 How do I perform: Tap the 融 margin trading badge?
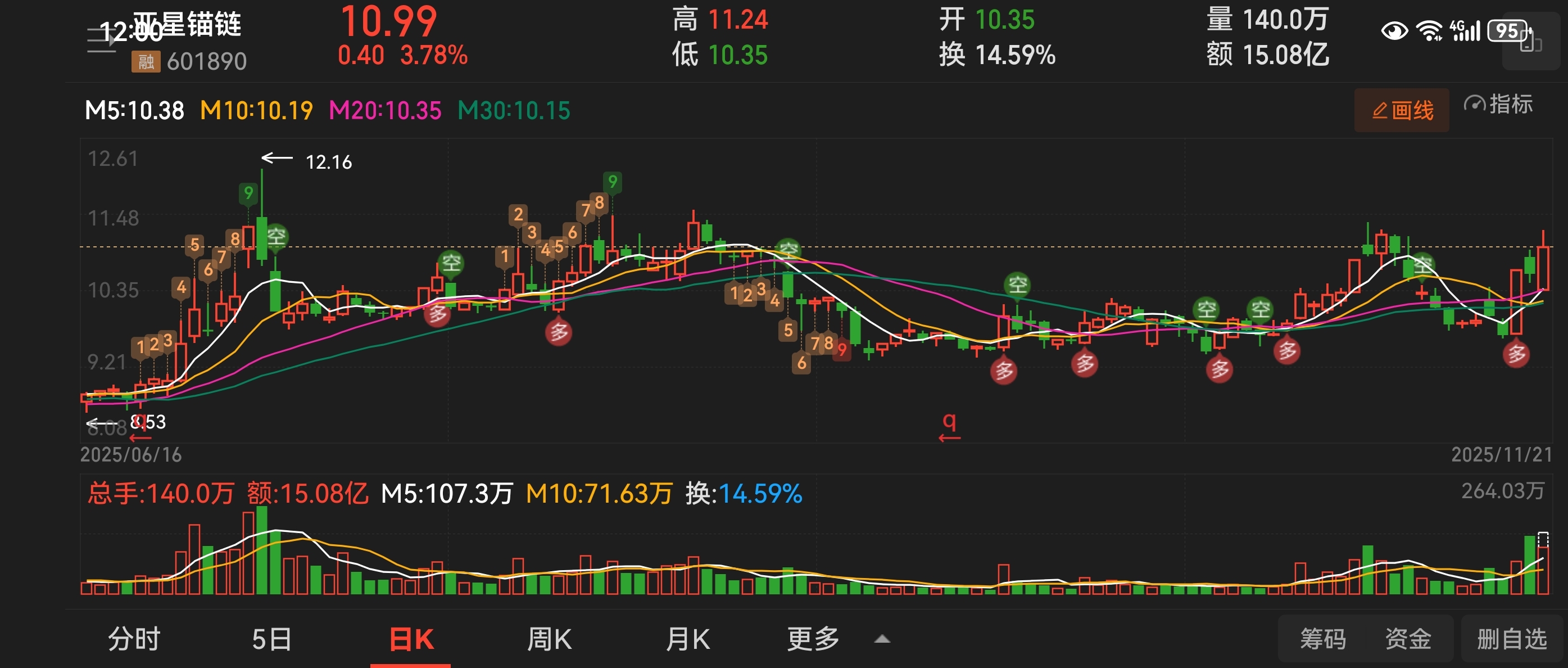pyautogui.click(x=146, y=61)
